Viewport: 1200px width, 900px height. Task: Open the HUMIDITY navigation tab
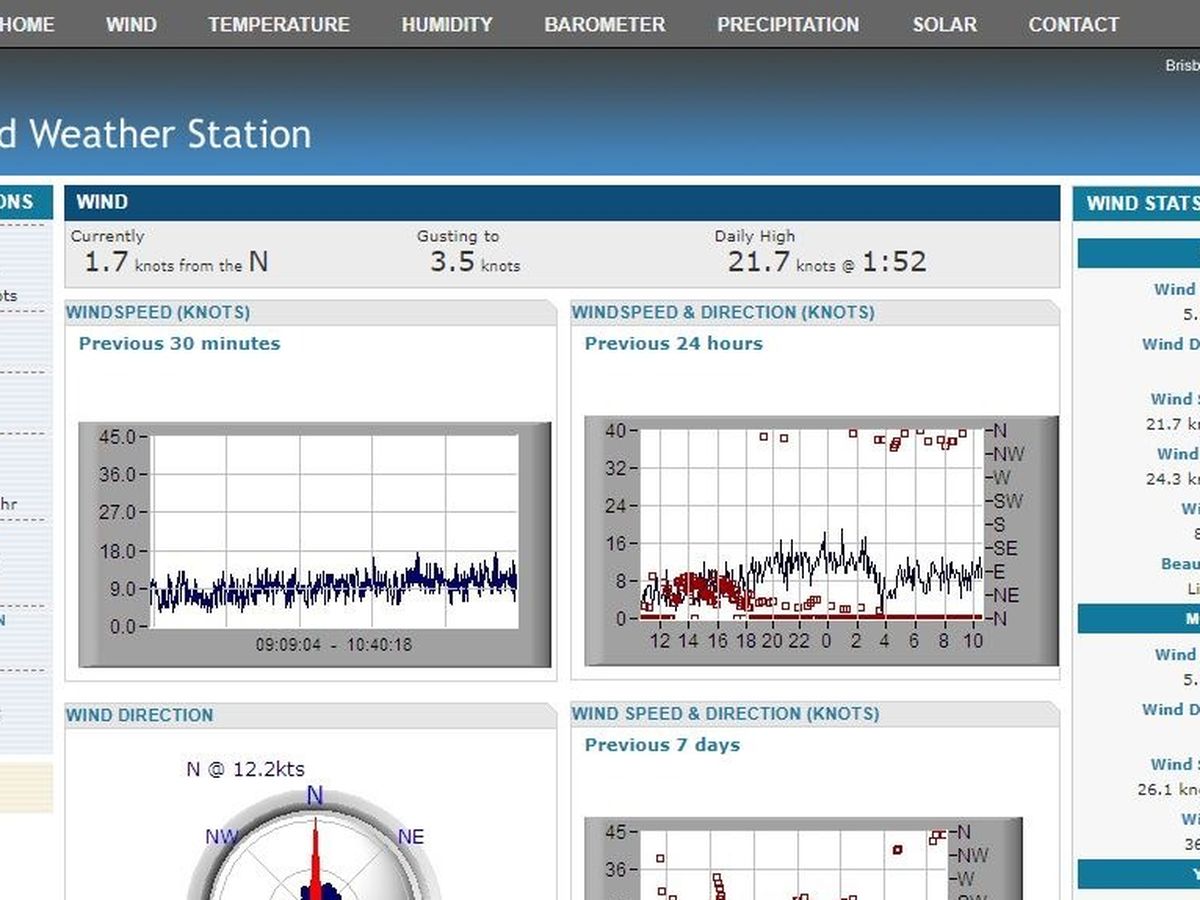pos(447,24)
